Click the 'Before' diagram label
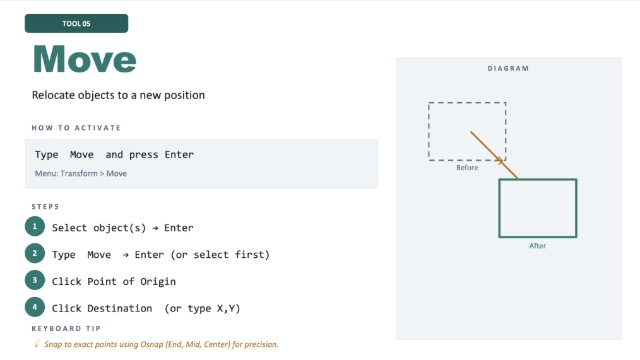 coord(467,168)
